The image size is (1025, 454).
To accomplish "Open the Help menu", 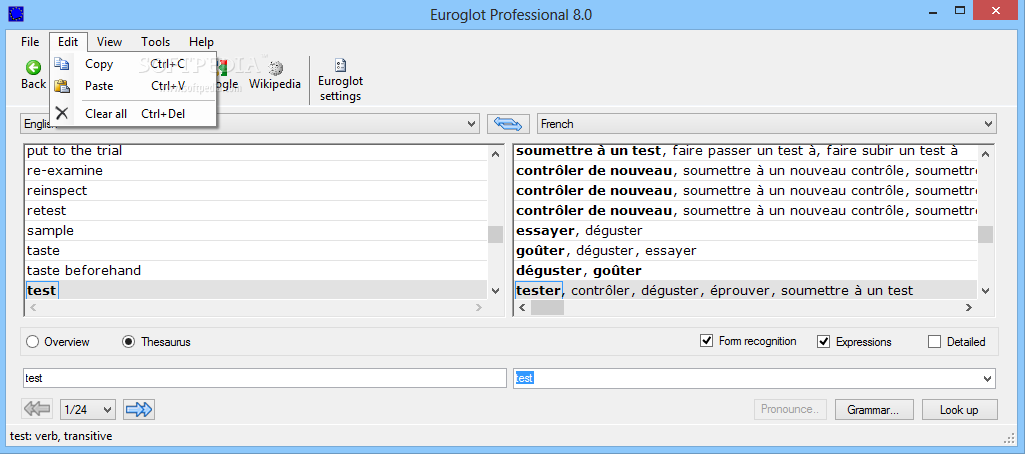I will pyautogui.click(x=201, y=42).
